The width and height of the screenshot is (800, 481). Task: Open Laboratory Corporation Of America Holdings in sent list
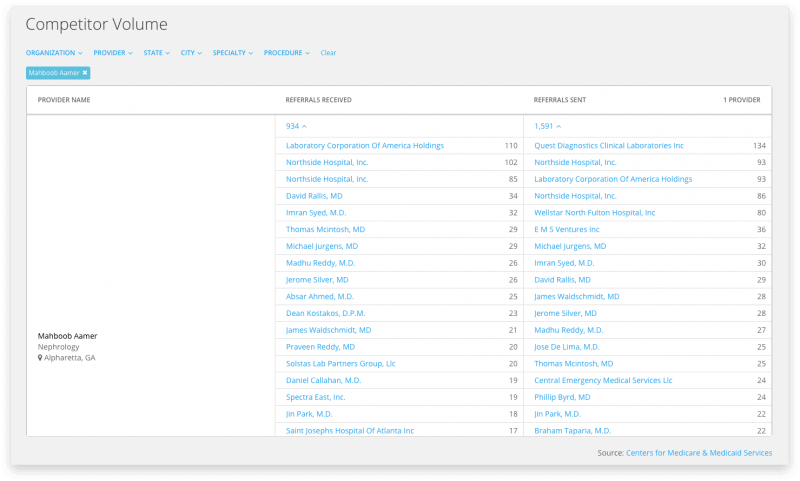click(x=613, y=179)
